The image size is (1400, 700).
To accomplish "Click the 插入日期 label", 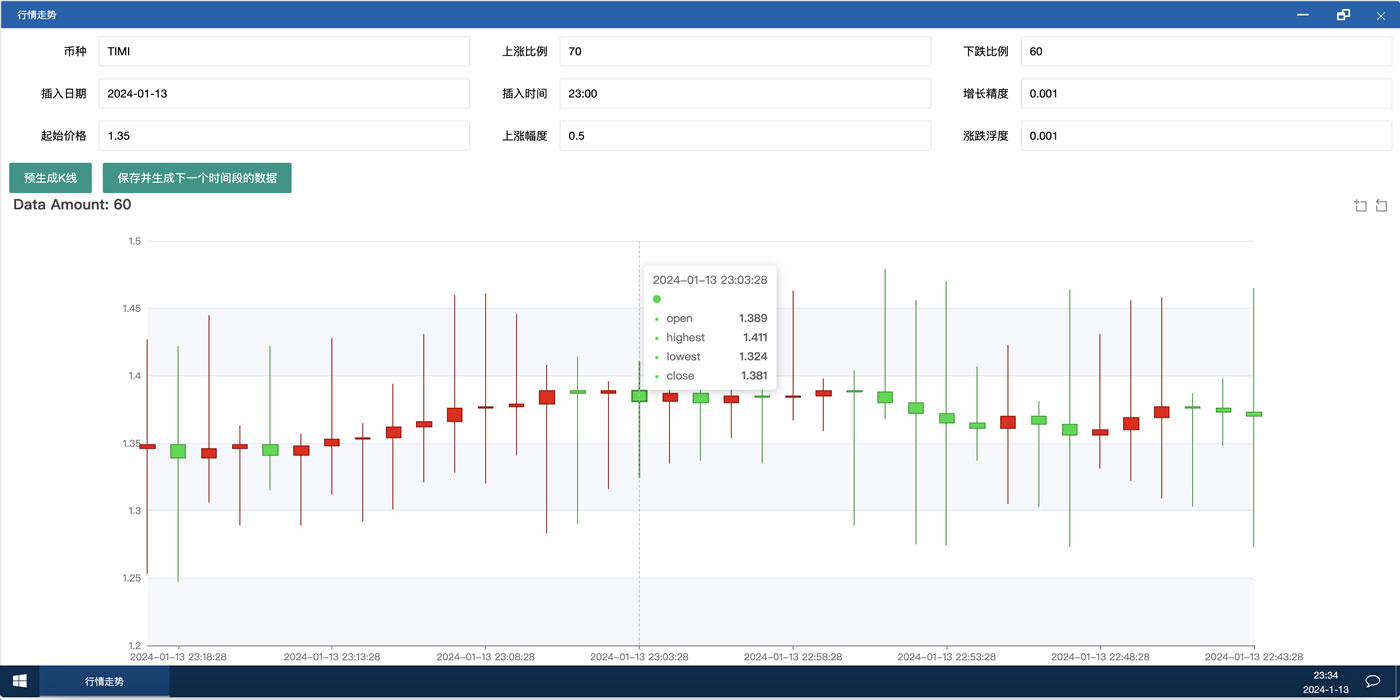I will 63,93.
